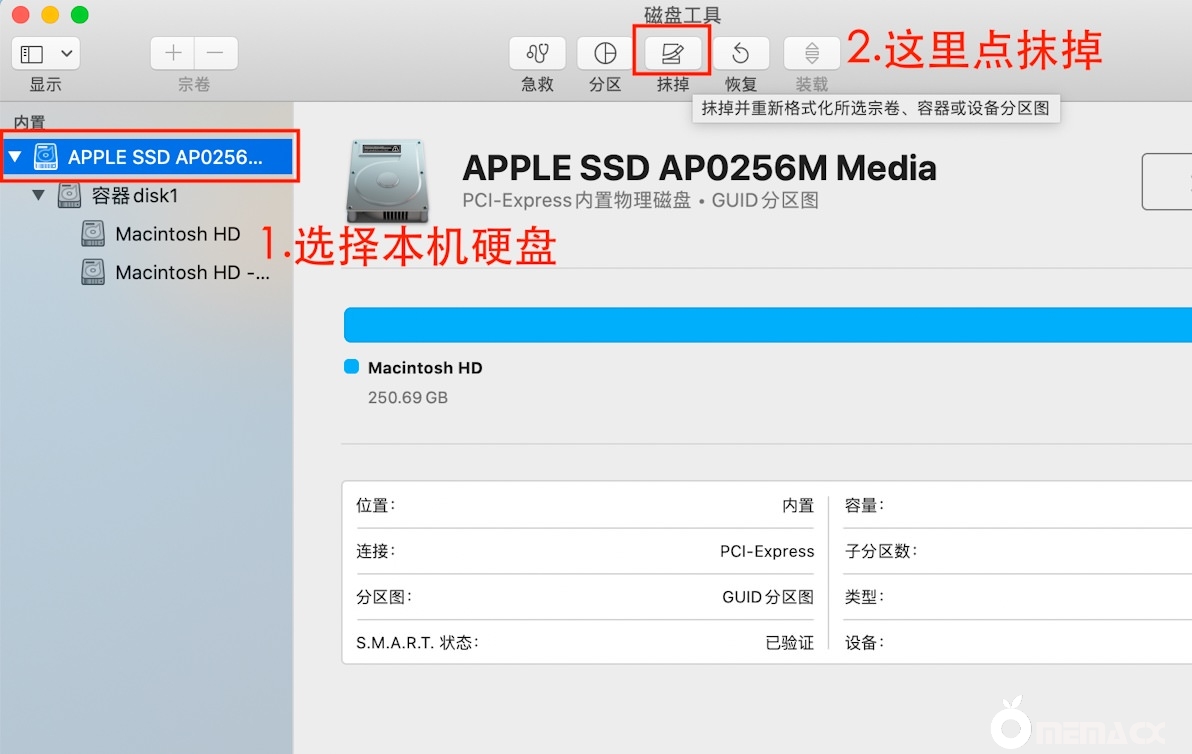1192x754 pixels.
Task: Click the S.M.A.R.T. 状态 info row
Action: click(x=585, y=642)
